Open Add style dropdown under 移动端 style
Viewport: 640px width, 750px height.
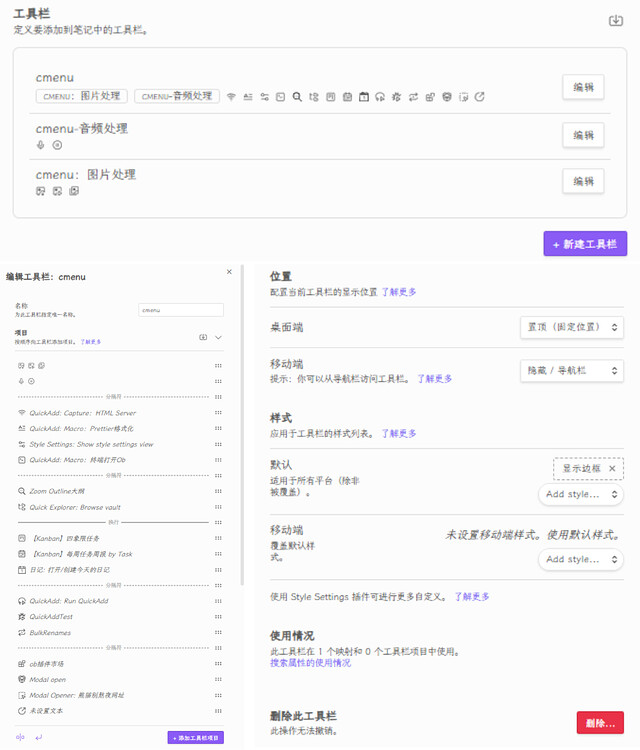[x=581, y=559]
